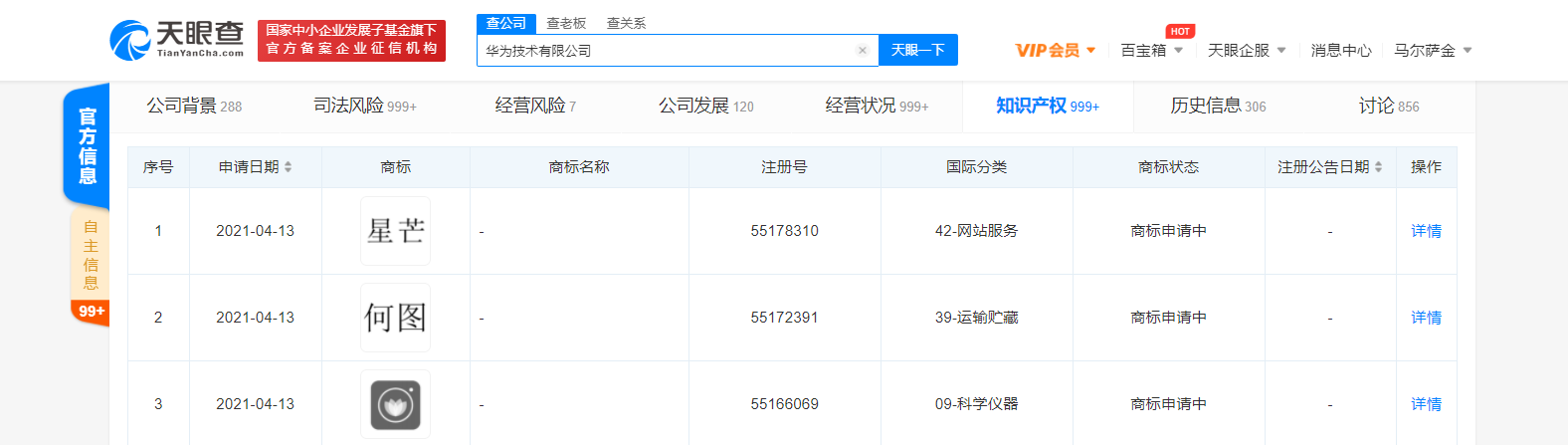1568x445 pixels.
Task: Open the 何图 trademark image
Action: coord(395,318)
